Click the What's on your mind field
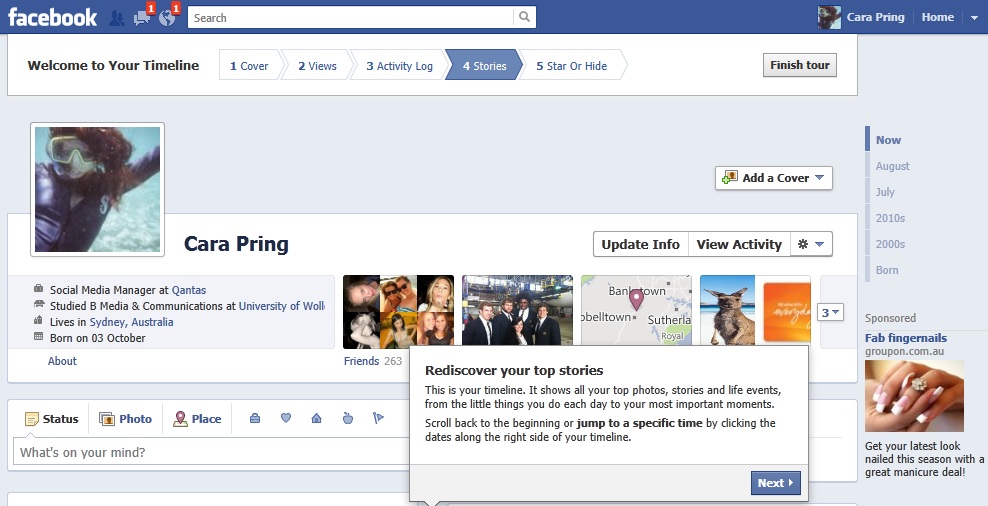Image resolution: width=988 pixels, height=506 pixels. point(211,452)
